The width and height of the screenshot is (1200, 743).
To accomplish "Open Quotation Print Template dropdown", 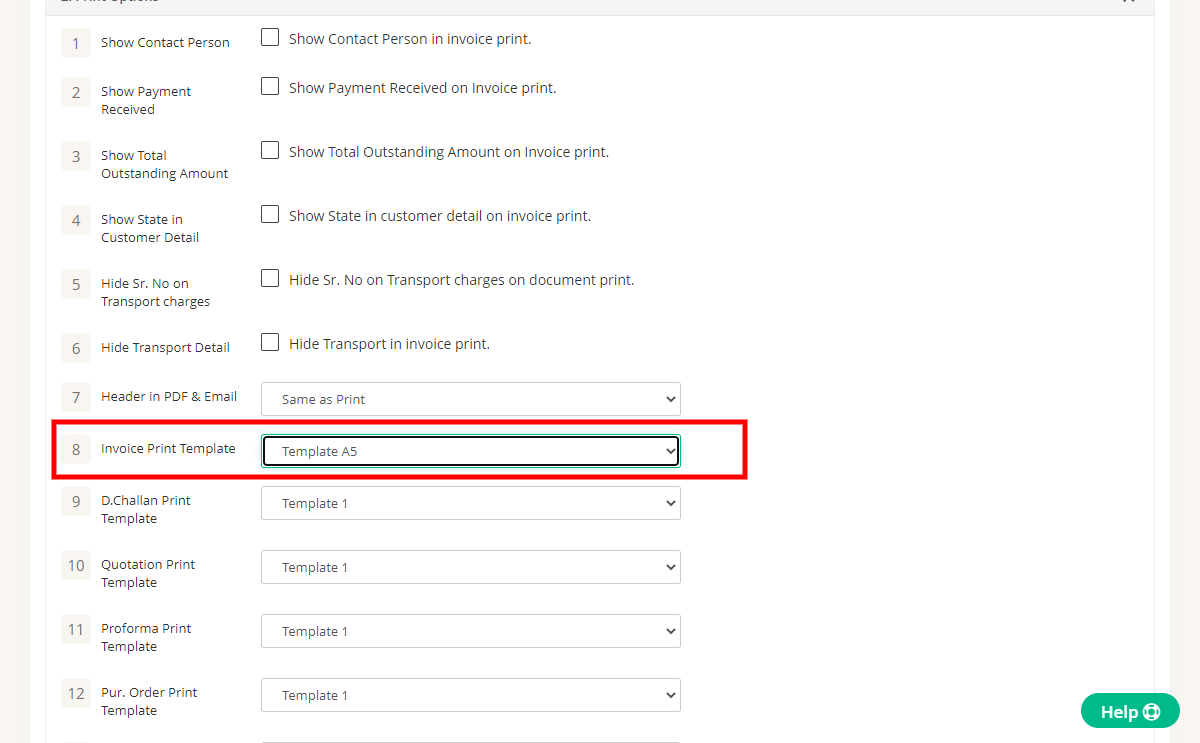I will [471, 567].
